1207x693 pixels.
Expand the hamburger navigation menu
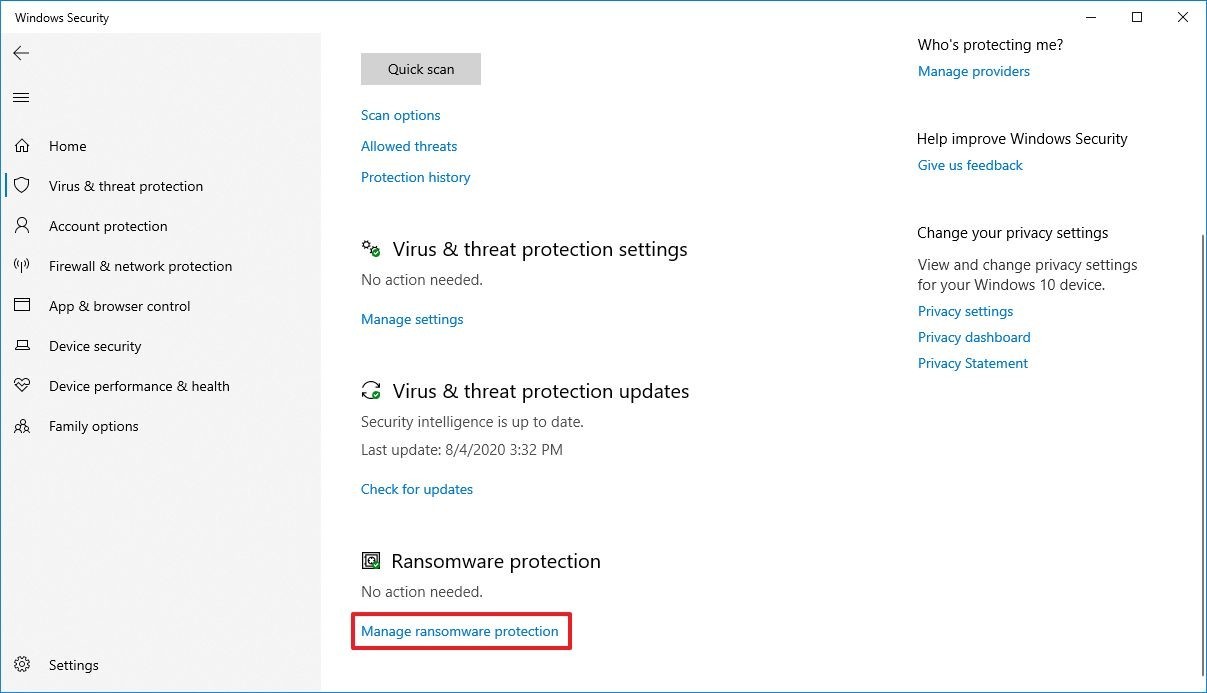point(21,97)
